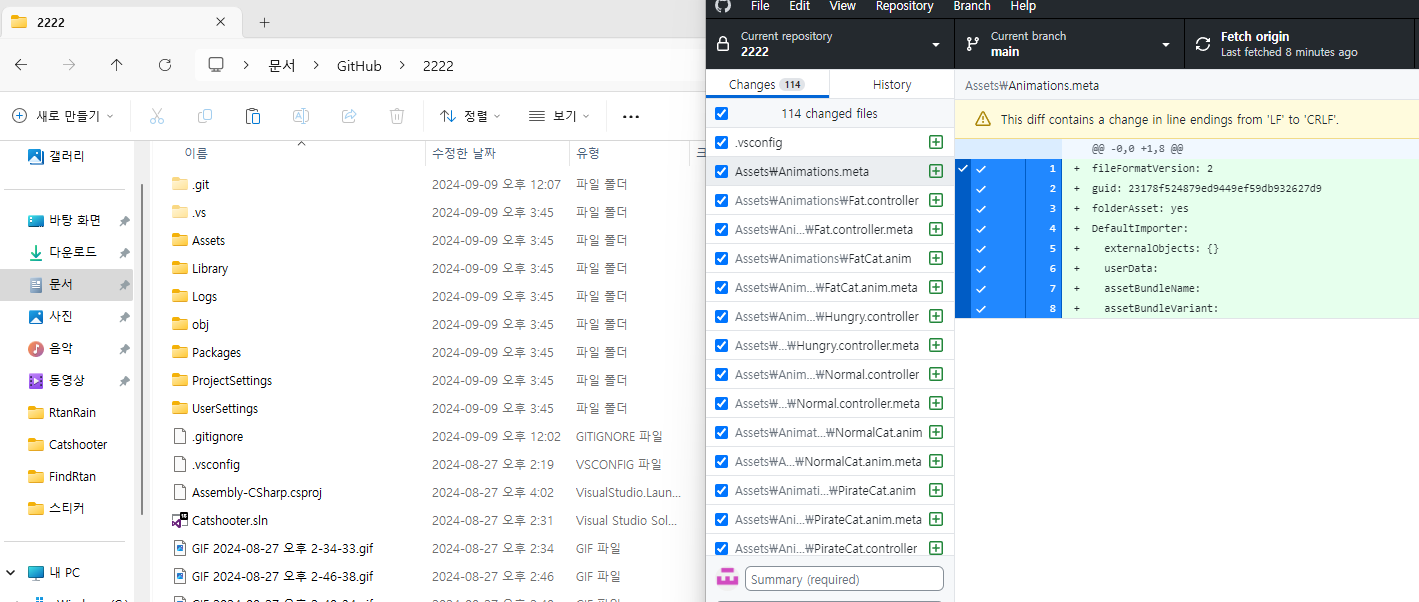Open the Repository menu
Screen dimensions: 1419x602
(904, 6)
